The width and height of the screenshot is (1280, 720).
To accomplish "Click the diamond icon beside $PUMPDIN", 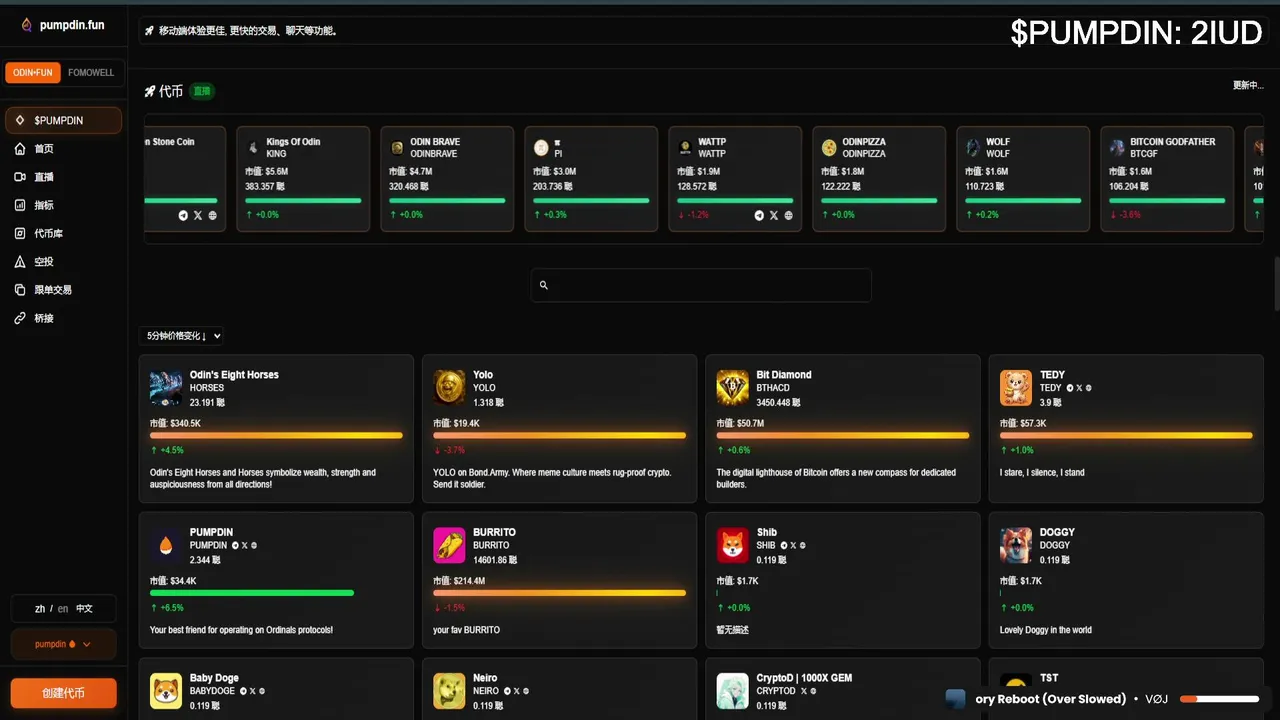I will [x=20, y=120].
